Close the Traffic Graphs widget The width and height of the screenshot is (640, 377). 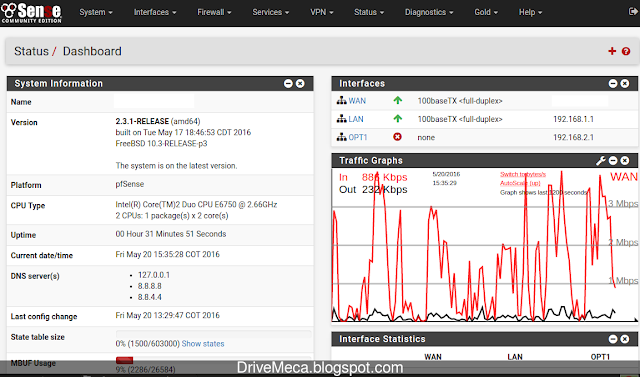625,161
